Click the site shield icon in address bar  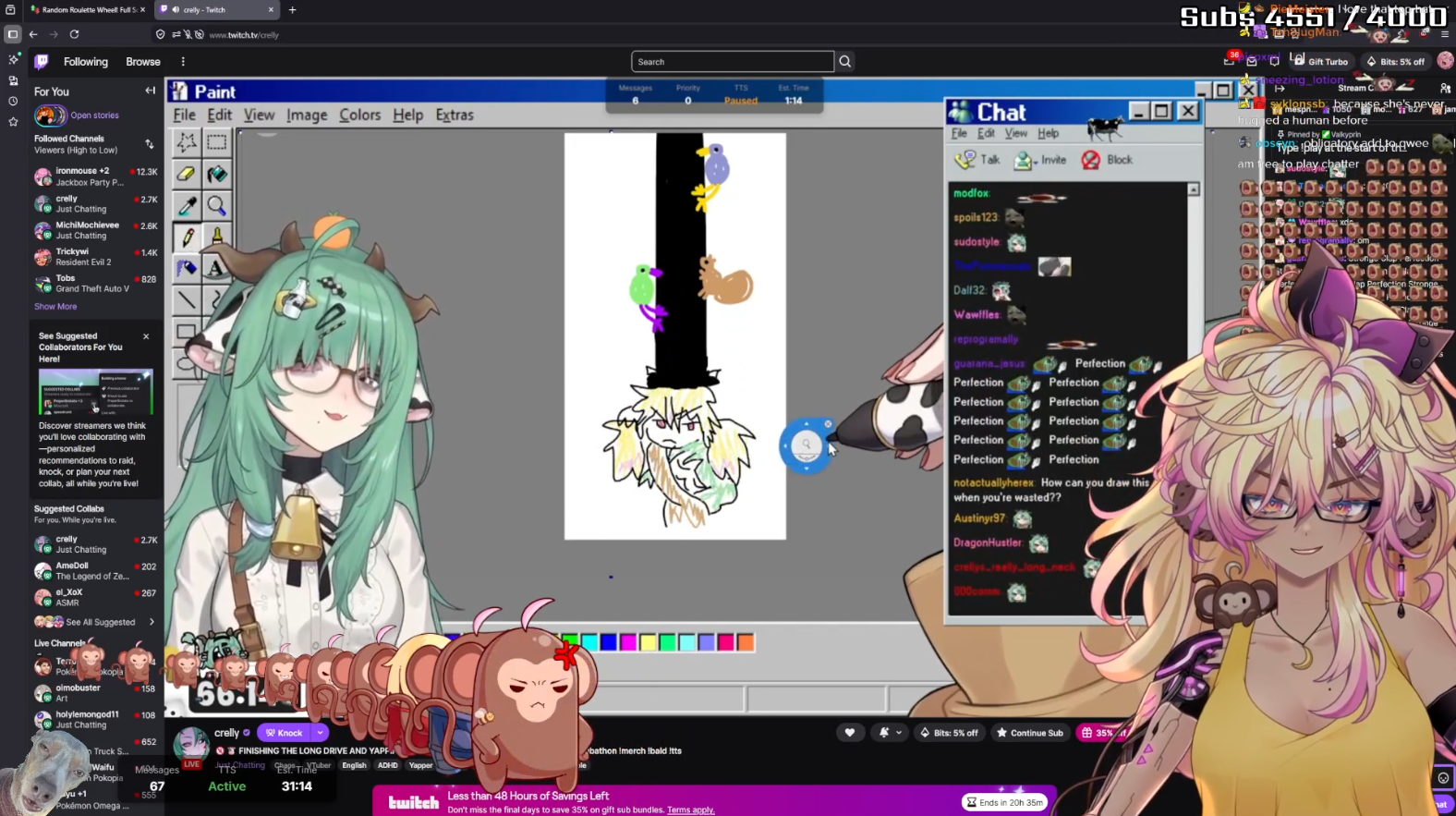point(160,35)
